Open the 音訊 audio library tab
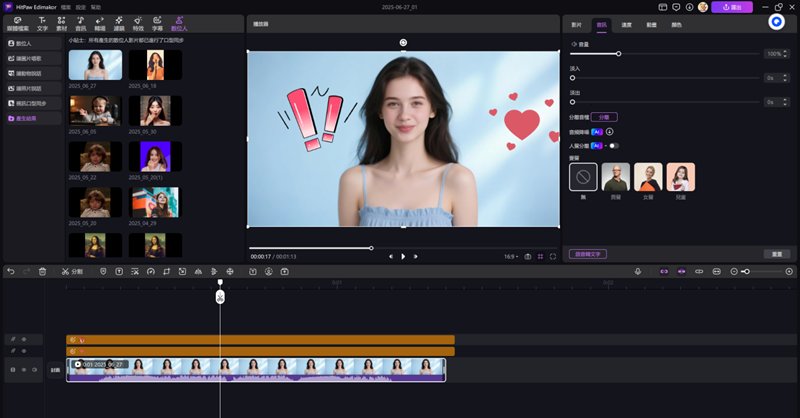 [x=80, y=23]
